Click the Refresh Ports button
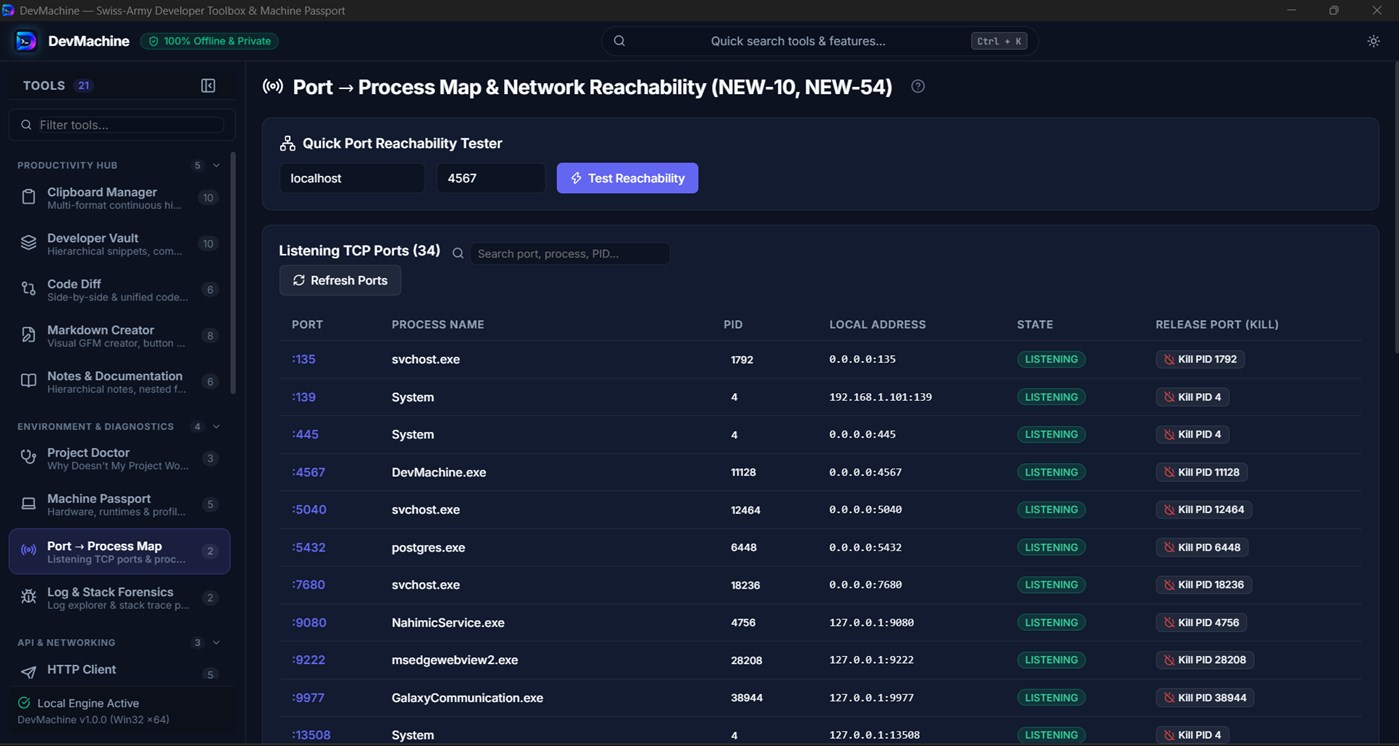This screenshot has height=746, width=1399. 340,280
